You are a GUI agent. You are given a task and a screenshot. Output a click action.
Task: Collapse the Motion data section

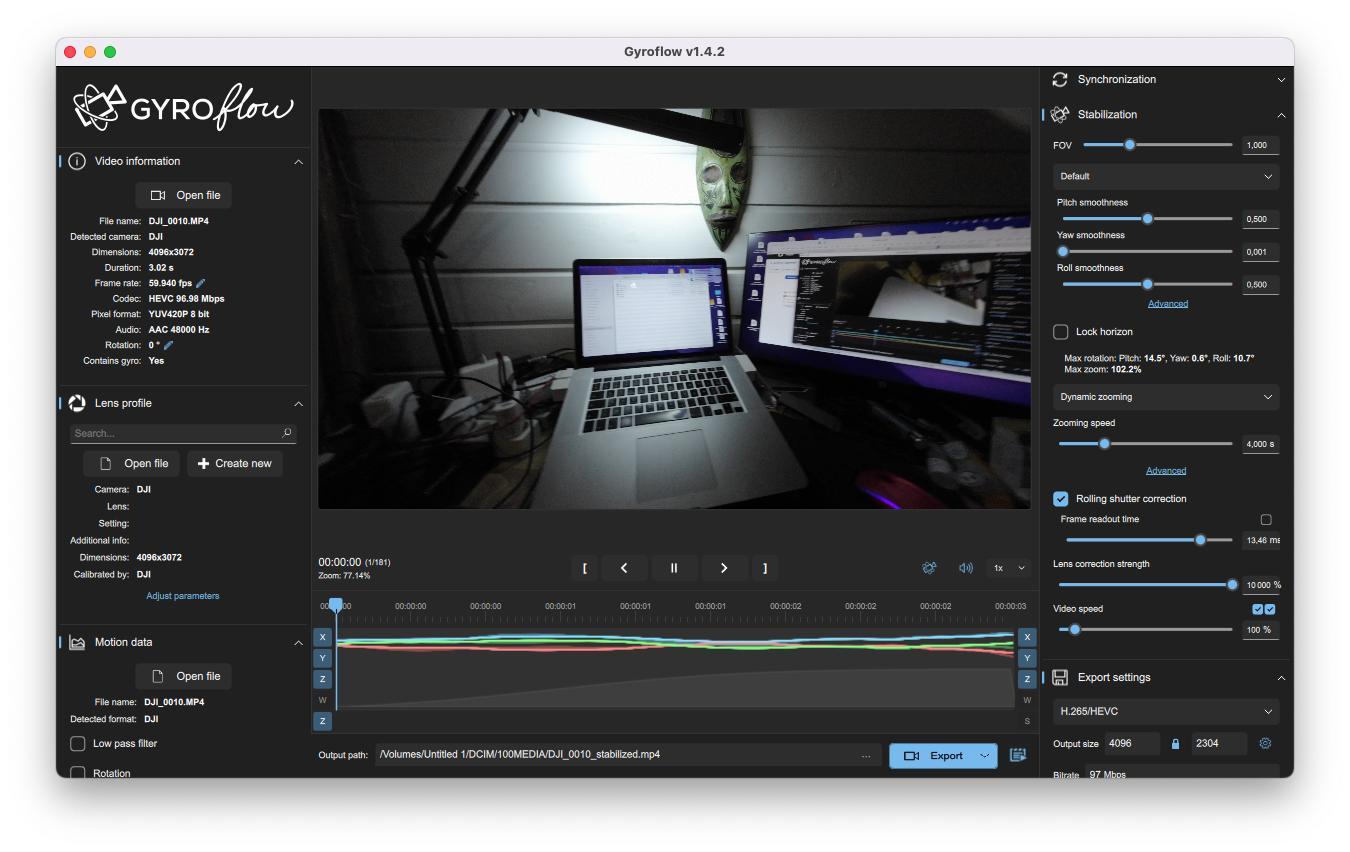coord(298,642)
